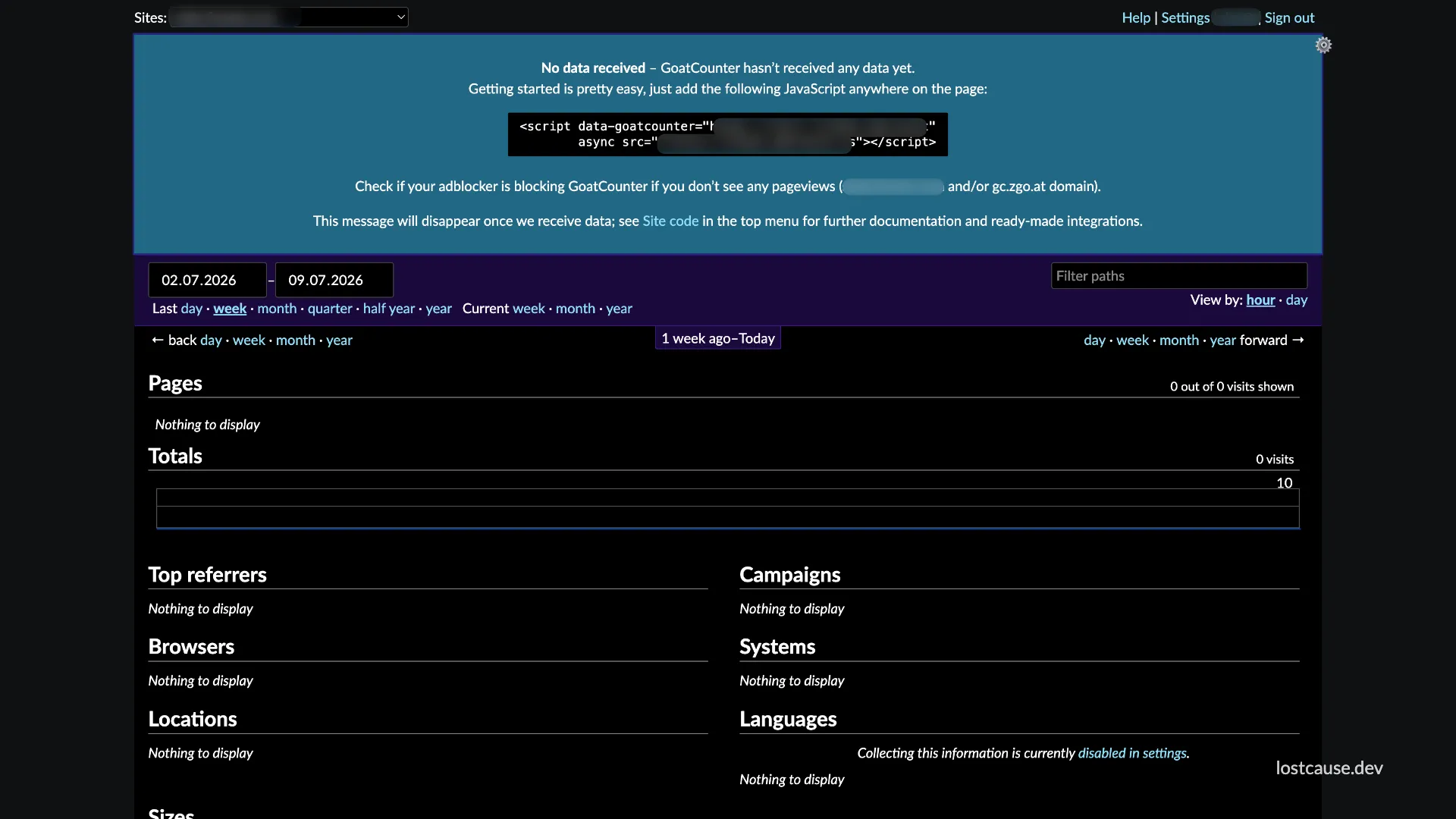Screen dimensions: 1456x819
Task: Open the Help link
Action: tap(1136, 17)
